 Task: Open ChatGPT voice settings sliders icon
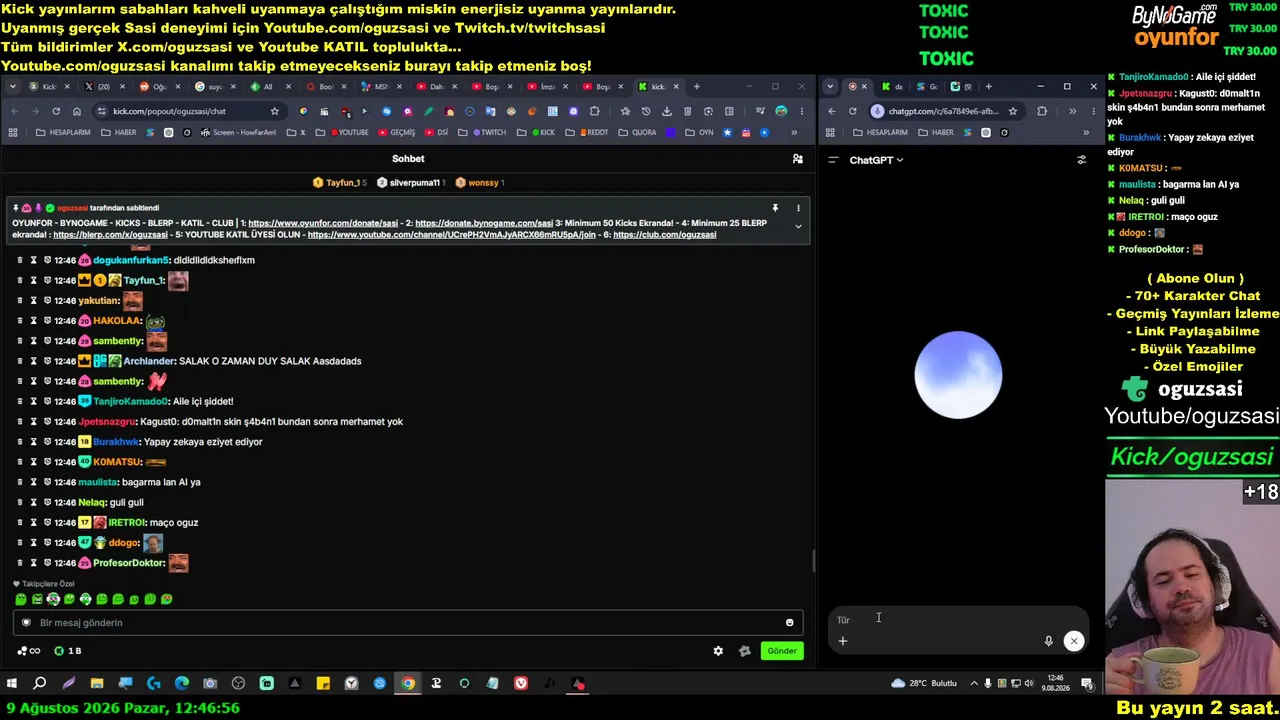pos(1081,160)
